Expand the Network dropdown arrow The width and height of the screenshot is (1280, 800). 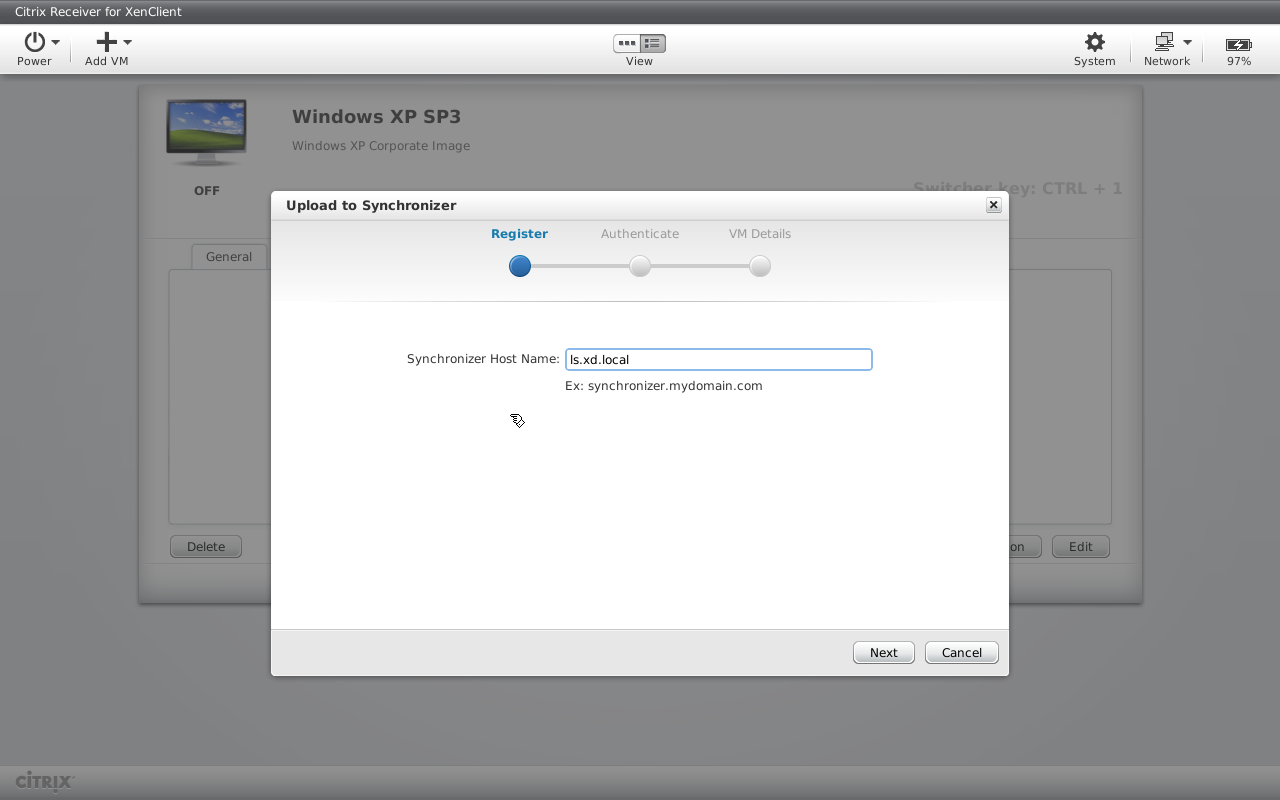(1187, 42)
